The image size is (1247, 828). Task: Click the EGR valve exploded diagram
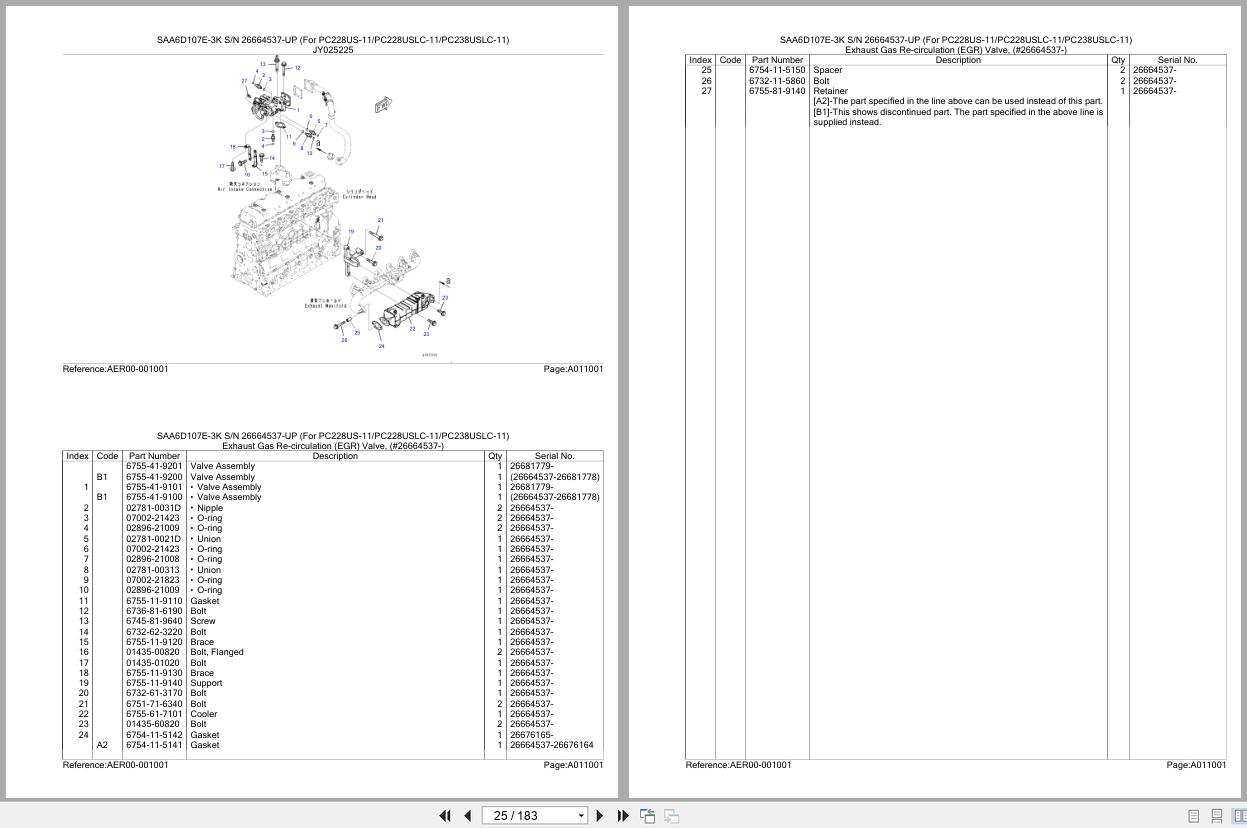[333, 207]
